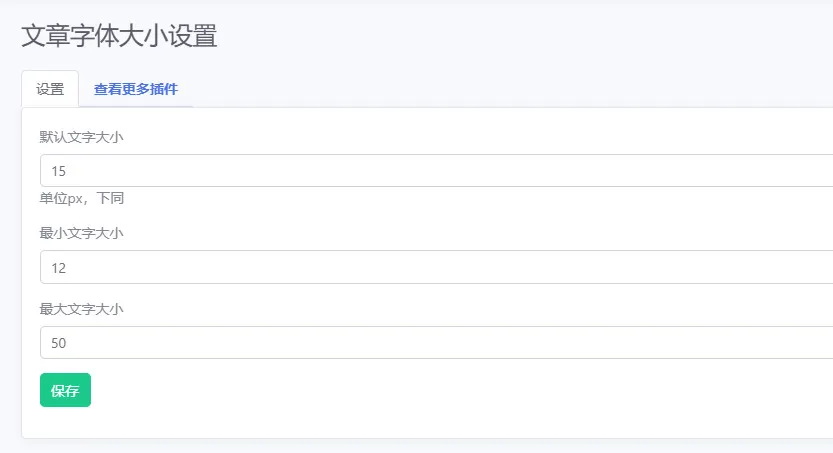Click the 文章字体大小设置 page heading
The image size is (833, 453).
[119, 36]
